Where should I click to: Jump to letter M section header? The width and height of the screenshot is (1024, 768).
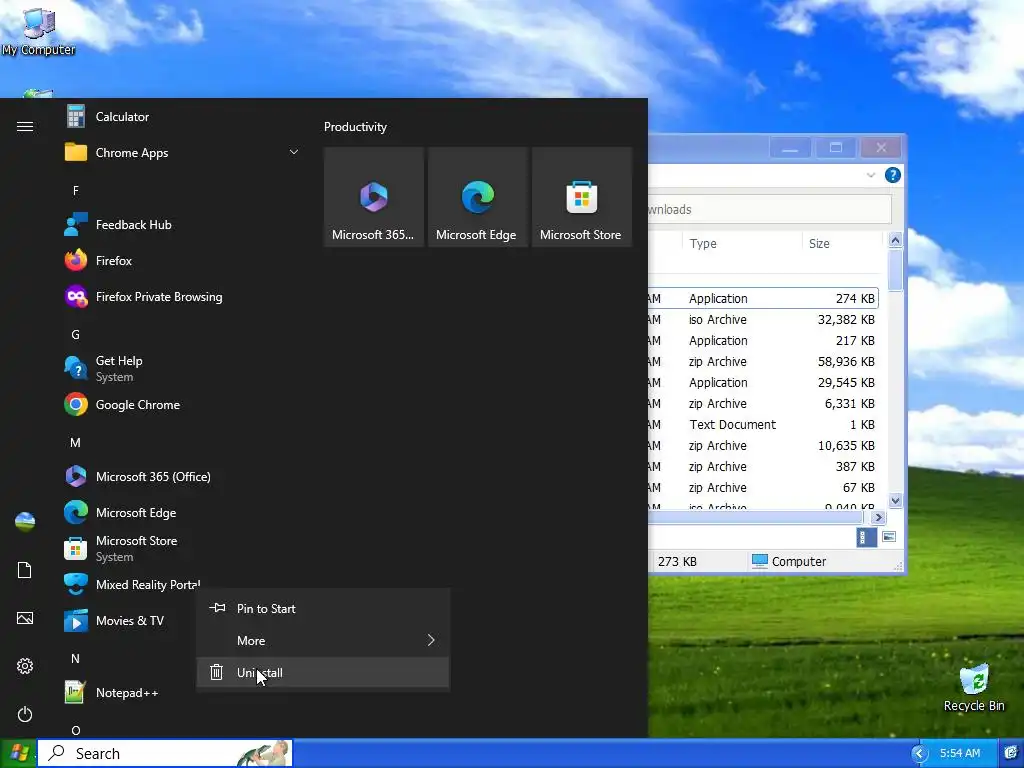click(76, 443)
